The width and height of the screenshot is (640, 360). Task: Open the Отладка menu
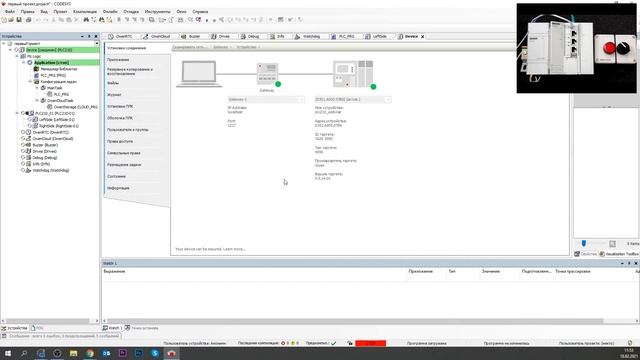(131, 12)
